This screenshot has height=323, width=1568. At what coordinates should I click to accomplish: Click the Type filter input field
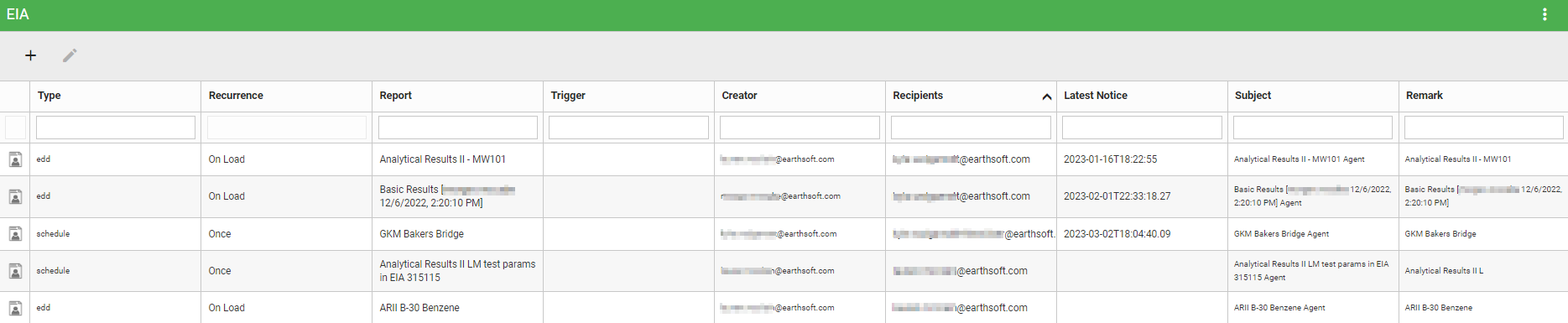pyautogui.click(x=116, y=128)
